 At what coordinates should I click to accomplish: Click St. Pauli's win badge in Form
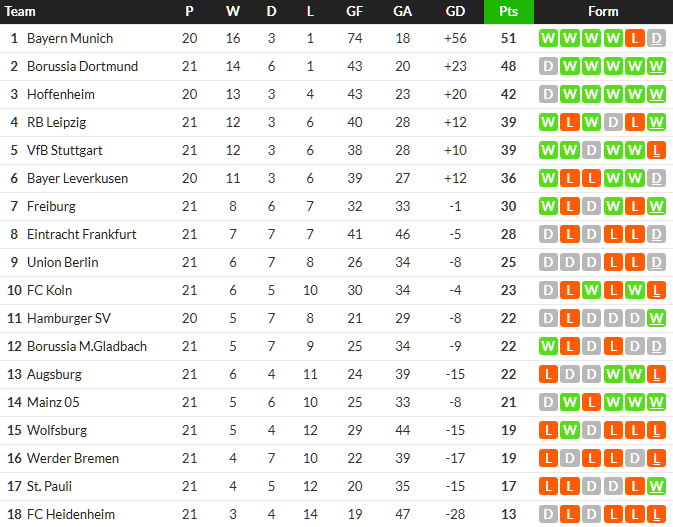657,487
